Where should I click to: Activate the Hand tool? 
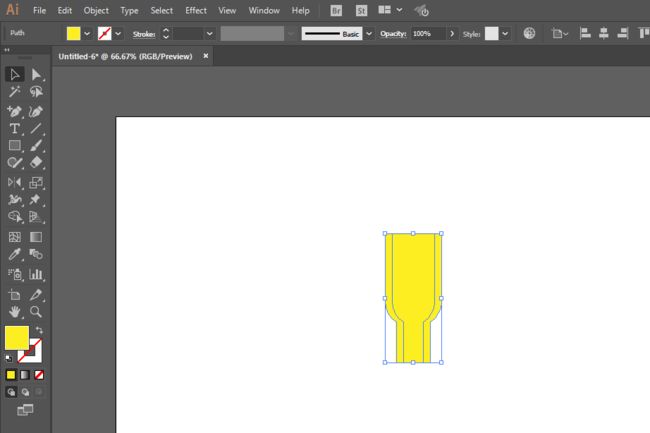pos(15,312)
